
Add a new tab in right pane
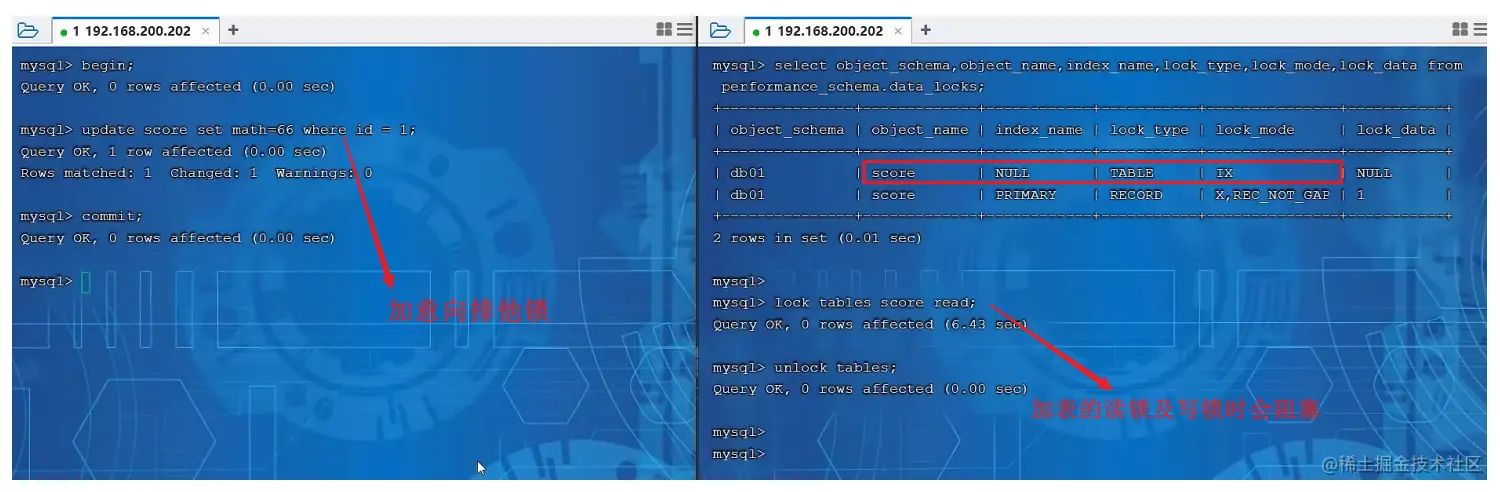click(925, 30)
